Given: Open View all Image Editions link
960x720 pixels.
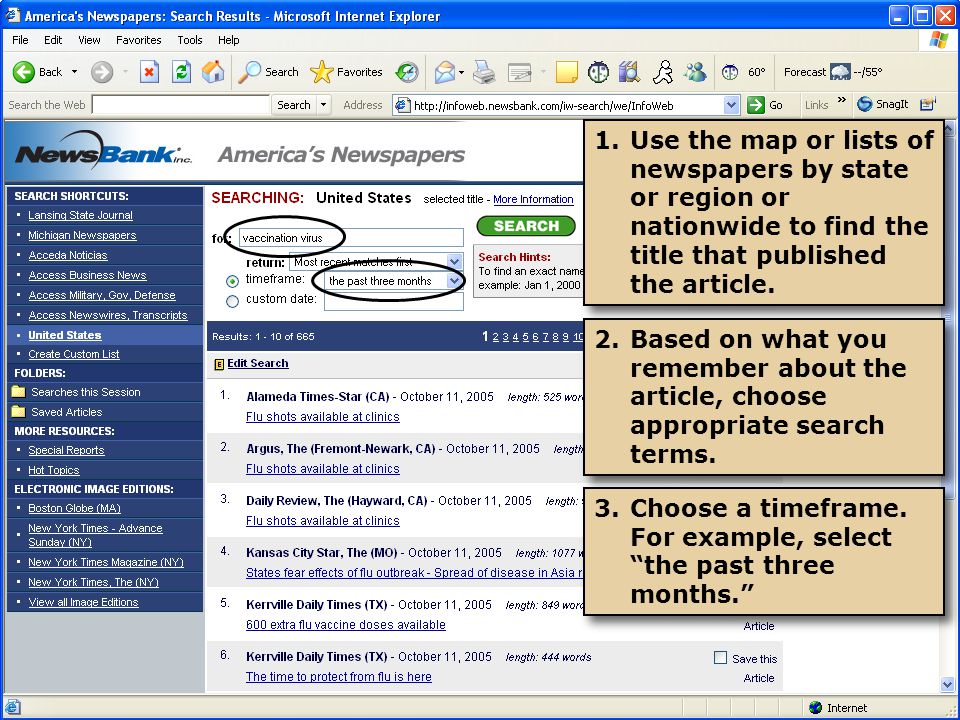Looking at the screenshot, I should 83,602.
